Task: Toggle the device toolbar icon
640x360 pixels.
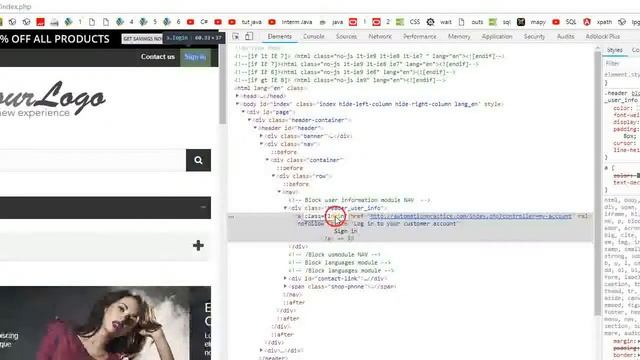Action: click(x=249, y=37)
